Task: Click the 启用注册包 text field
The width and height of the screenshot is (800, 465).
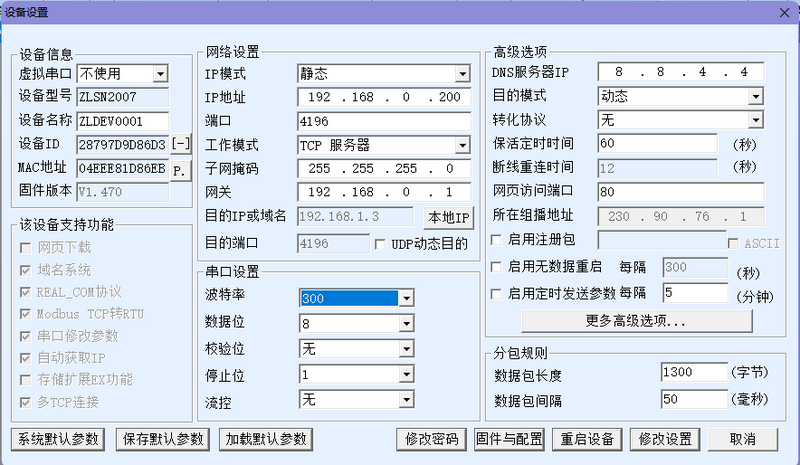Action: click(x=662, y=240)
